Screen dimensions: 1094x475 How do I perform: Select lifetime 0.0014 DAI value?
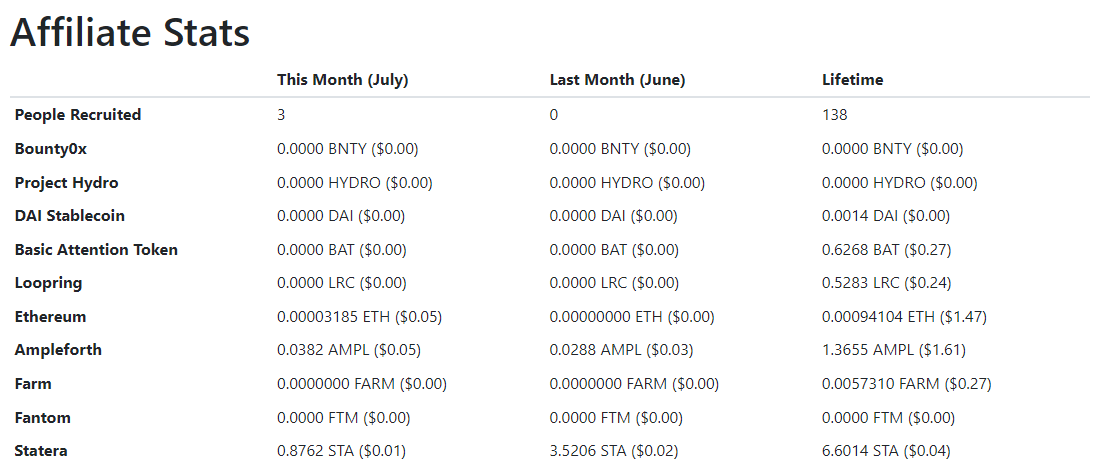pos(886,216)
